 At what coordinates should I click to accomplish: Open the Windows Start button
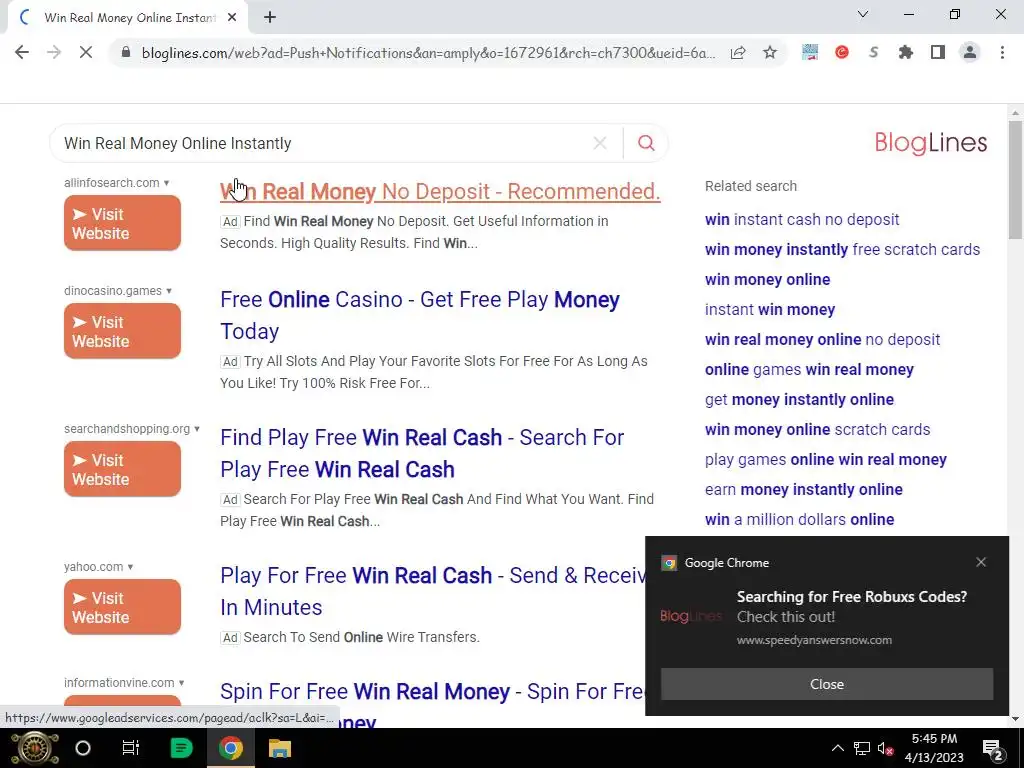pyautogui.click(x=35, y=748)
